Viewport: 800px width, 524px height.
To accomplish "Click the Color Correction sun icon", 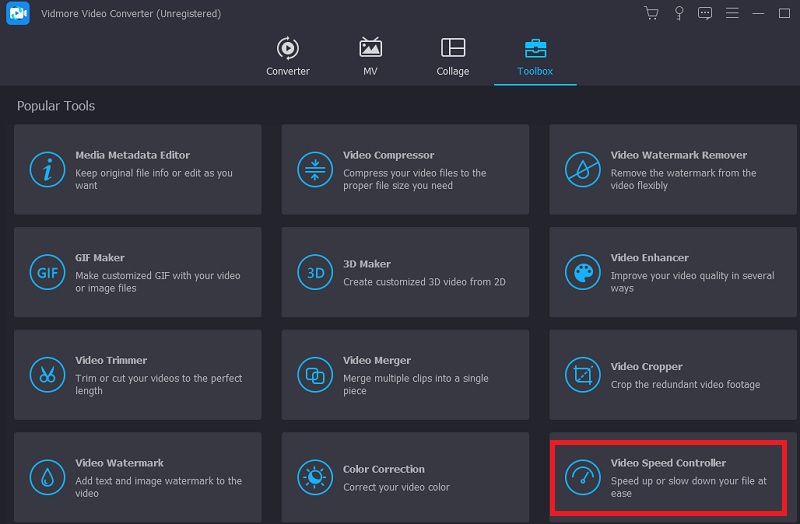I will coord(315,477).
